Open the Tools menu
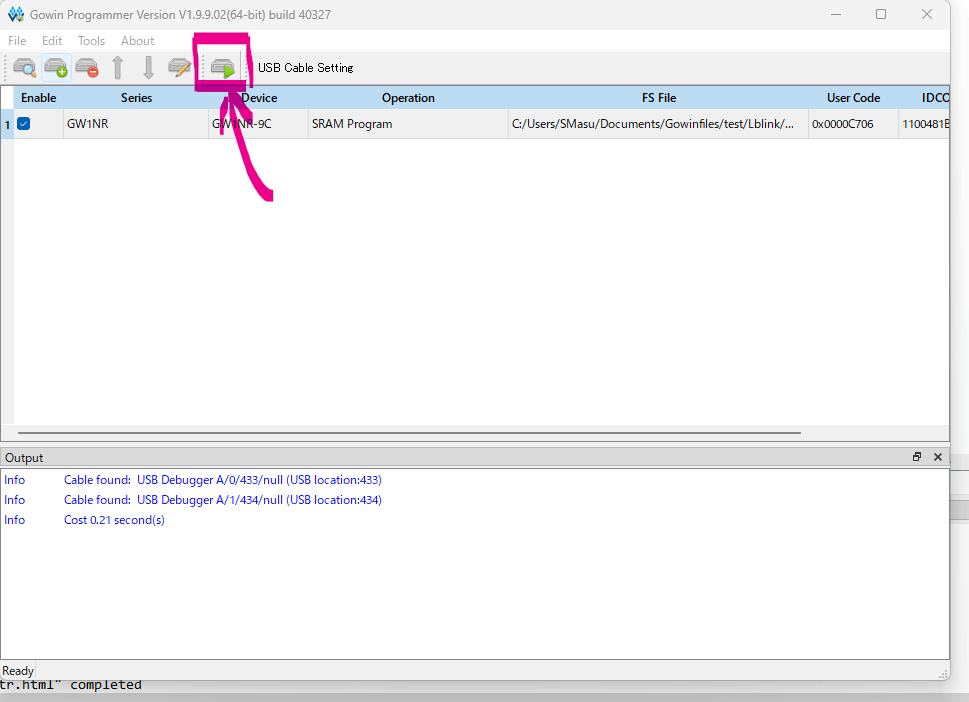This screenshot has width=969, height=702. tap(91, 41)
